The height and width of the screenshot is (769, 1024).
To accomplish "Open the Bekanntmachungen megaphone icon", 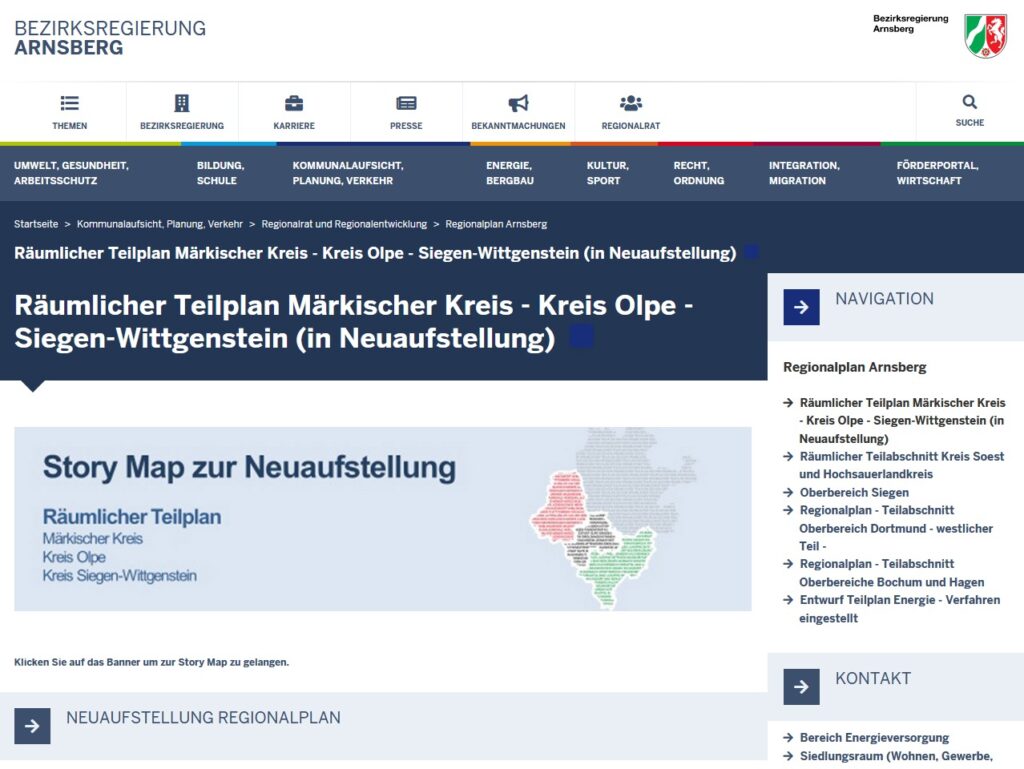I will (x=519, y=103).
